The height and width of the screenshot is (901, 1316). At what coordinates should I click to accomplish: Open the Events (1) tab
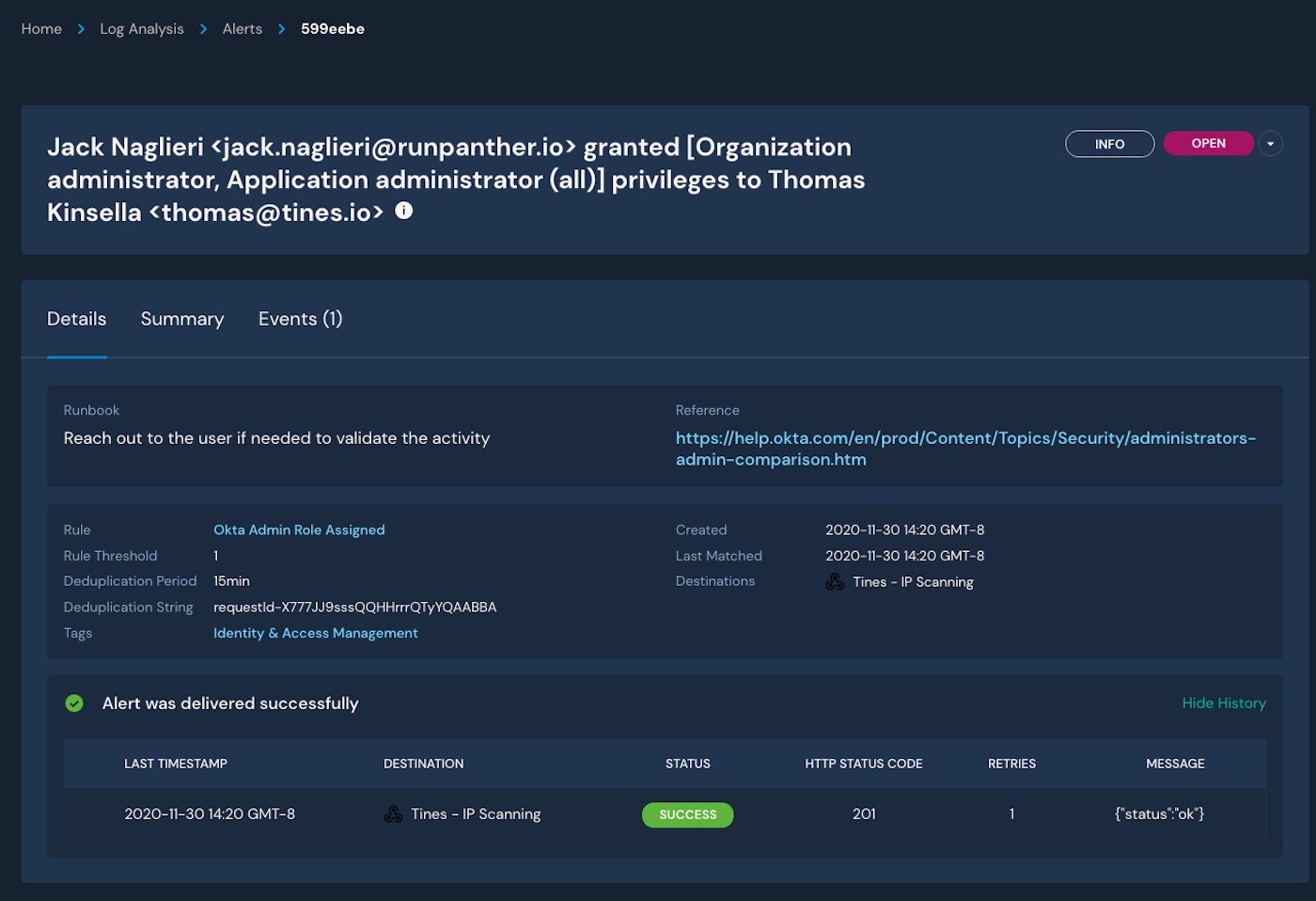300,319
